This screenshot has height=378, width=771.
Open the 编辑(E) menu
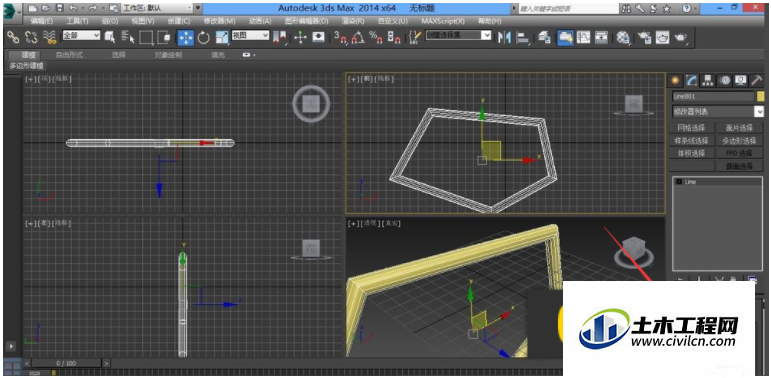[x=41, y=21]
